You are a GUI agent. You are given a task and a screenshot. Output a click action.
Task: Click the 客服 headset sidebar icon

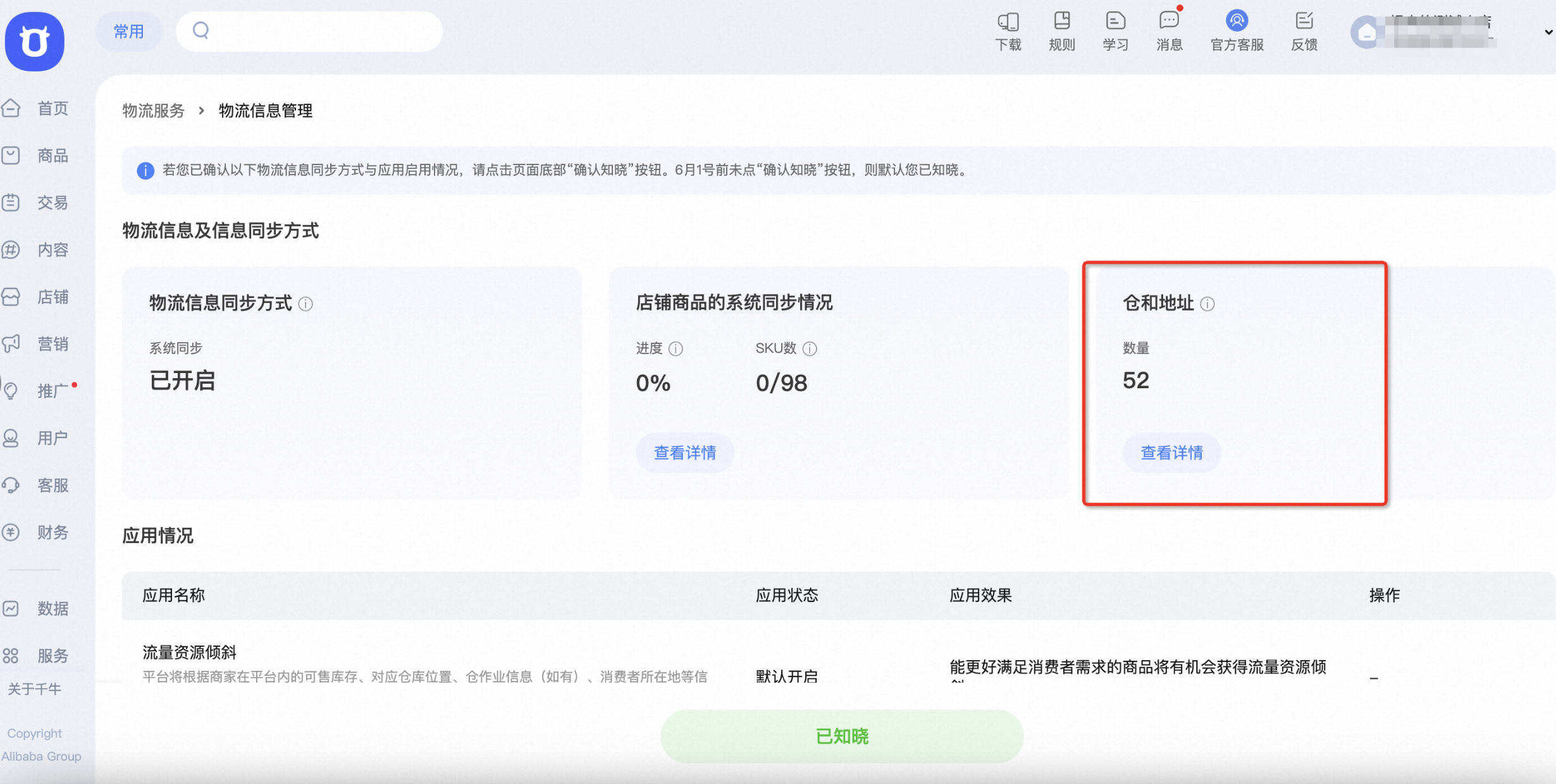(11, 485)
